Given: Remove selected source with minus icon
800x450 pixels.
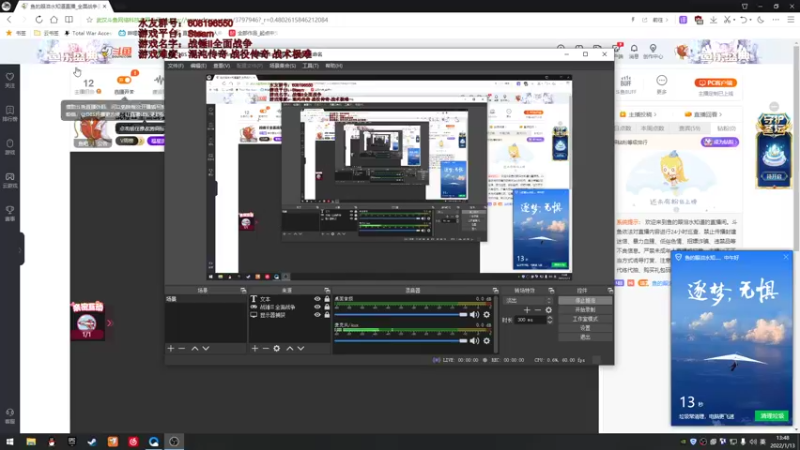Looking at the screenshot, I should [265, 348].
